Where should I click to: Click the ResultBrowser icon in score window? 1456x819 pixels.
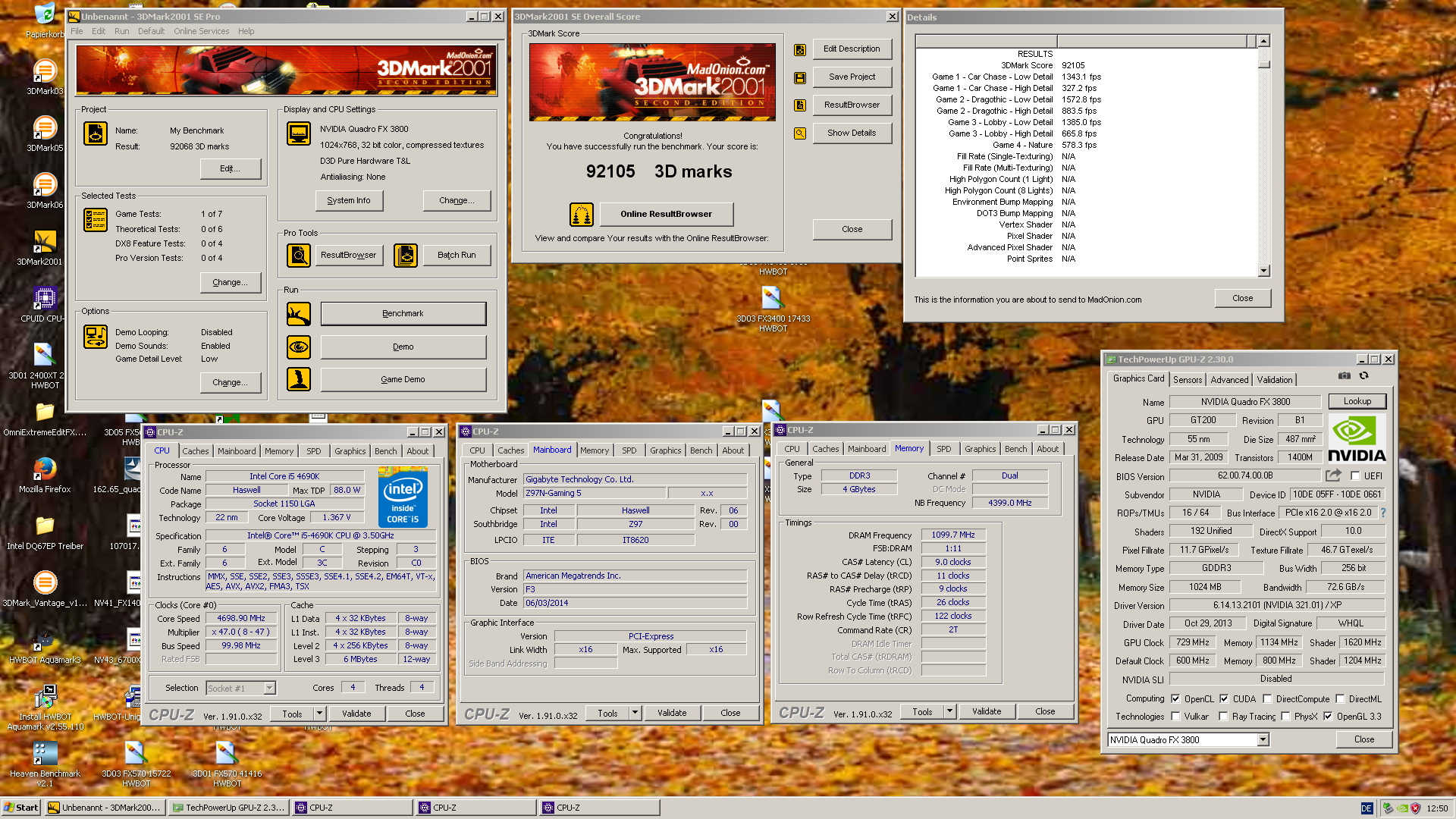[x=799, y=105]
